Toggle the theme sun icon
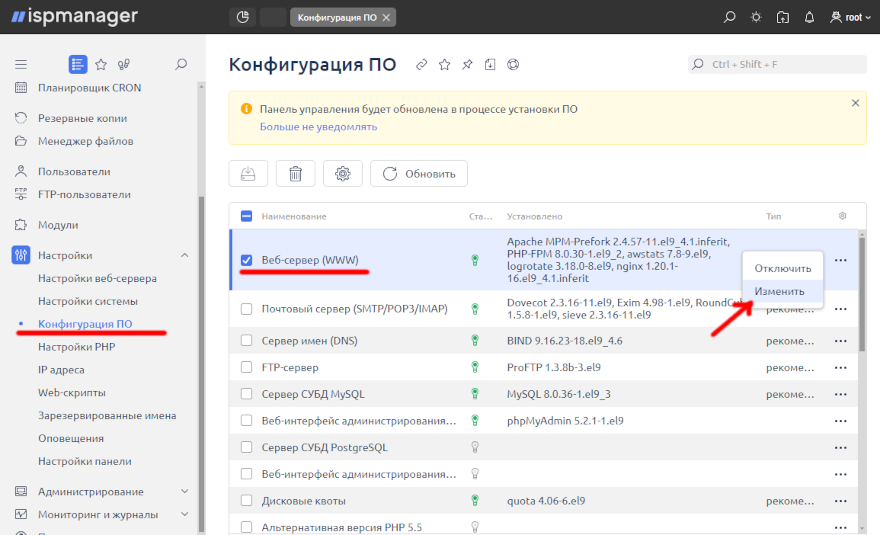Screen dimensions: 880x535 (x=756, y=17)
